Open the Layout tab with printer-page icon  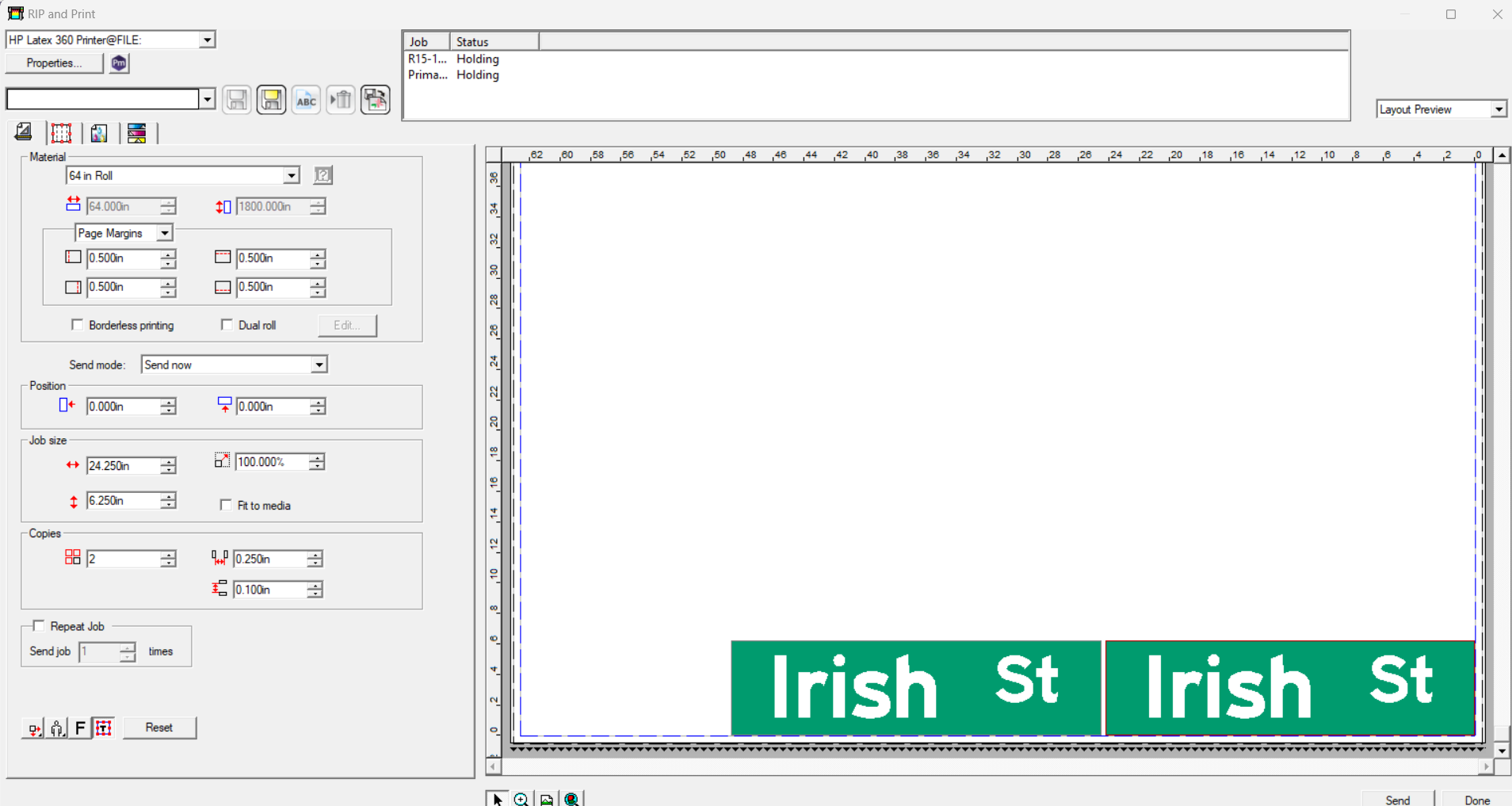(24, 132)
